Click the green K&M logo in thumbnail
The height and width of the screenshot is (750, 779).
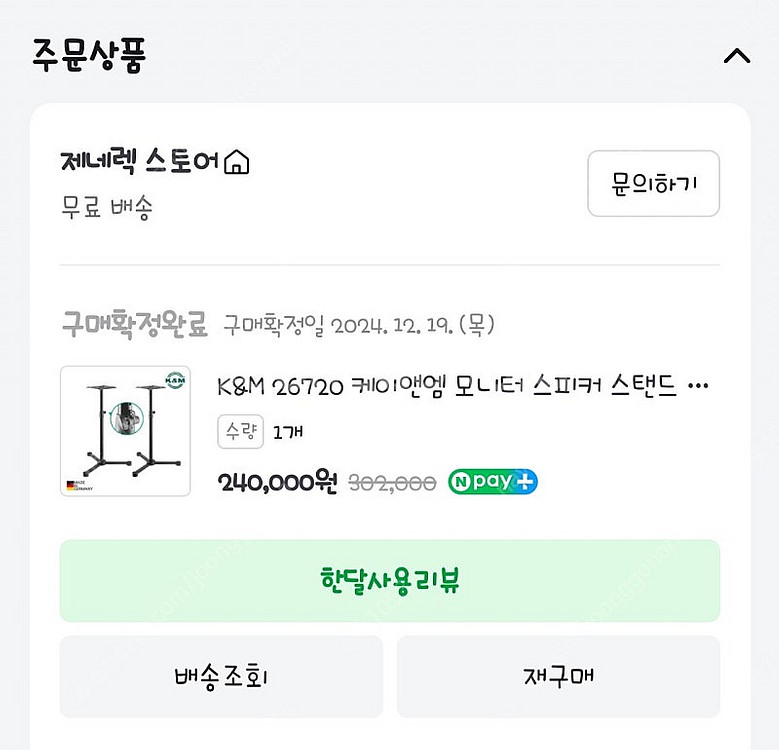point(174,380)
